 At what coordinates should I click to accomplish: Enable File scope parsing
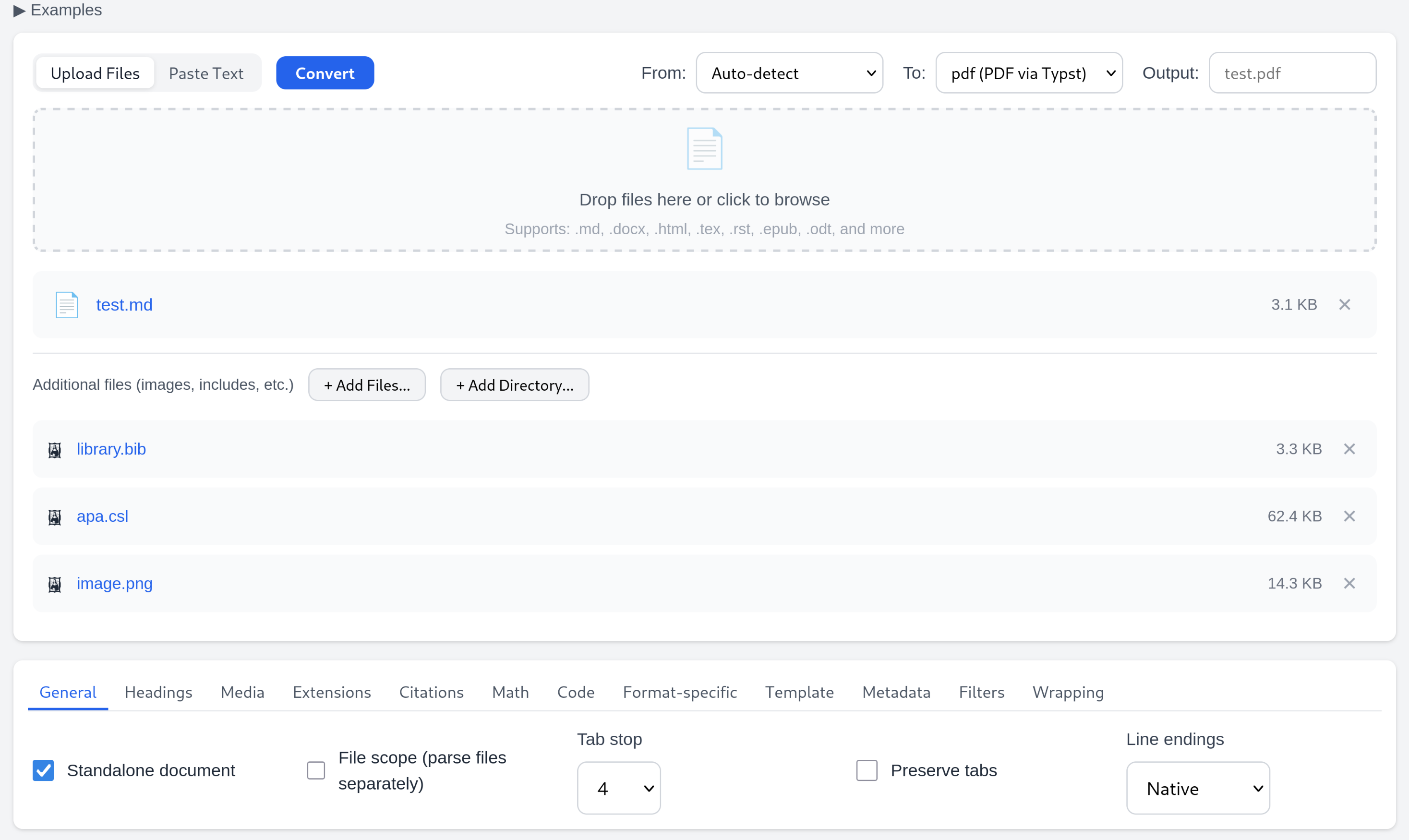click(x=316, y=770)
